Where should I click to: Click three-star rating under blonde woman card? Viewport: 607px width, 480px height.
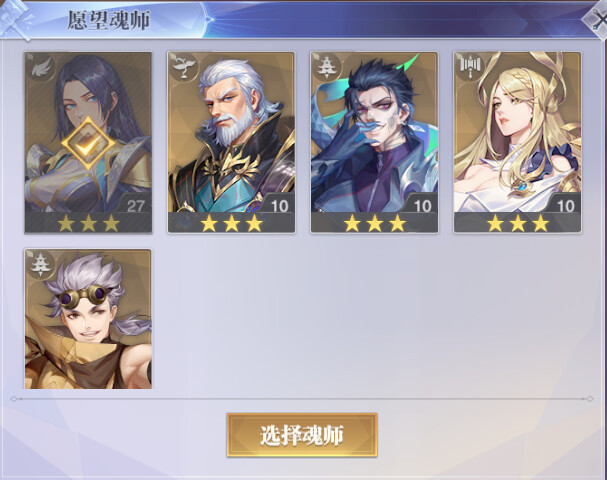tap(518, 223)
